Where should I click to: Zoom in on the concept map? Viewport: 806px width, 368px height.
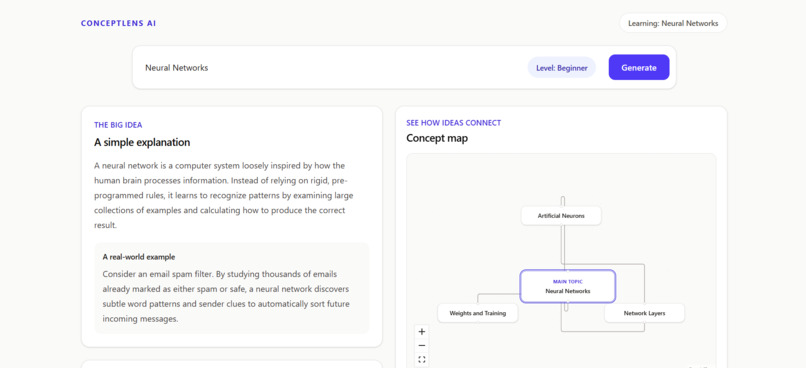coord(422,332)
